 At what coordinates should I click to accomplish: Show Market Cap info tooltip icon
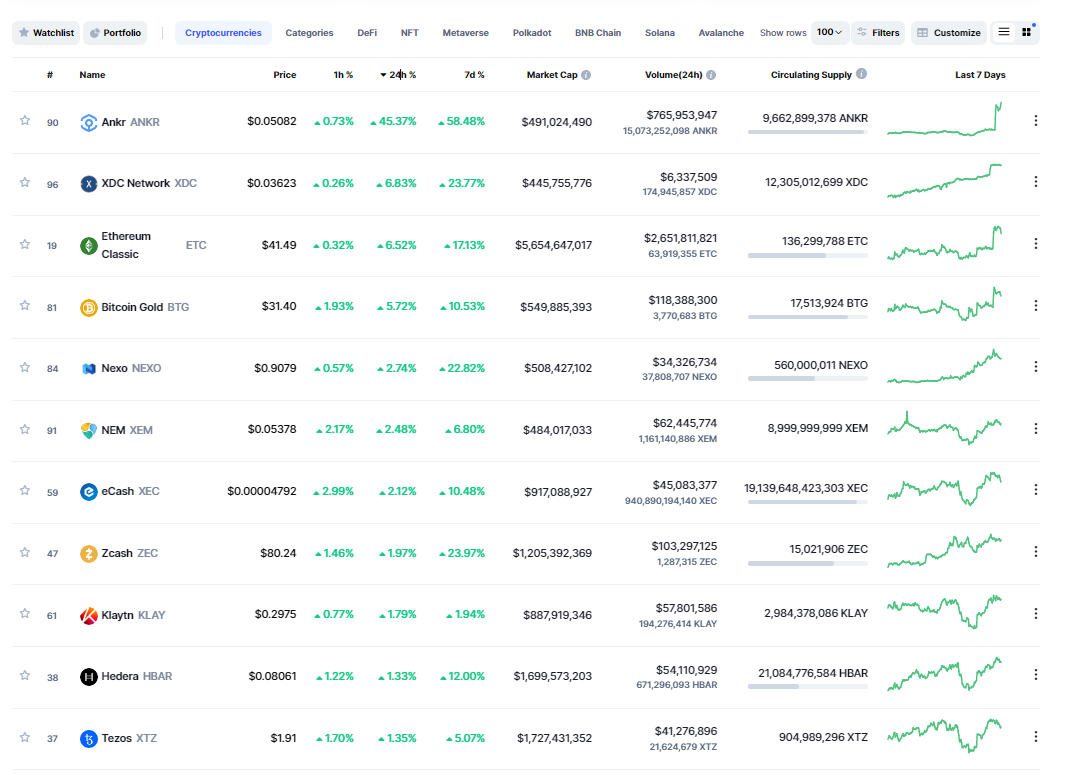pos(586,75)
